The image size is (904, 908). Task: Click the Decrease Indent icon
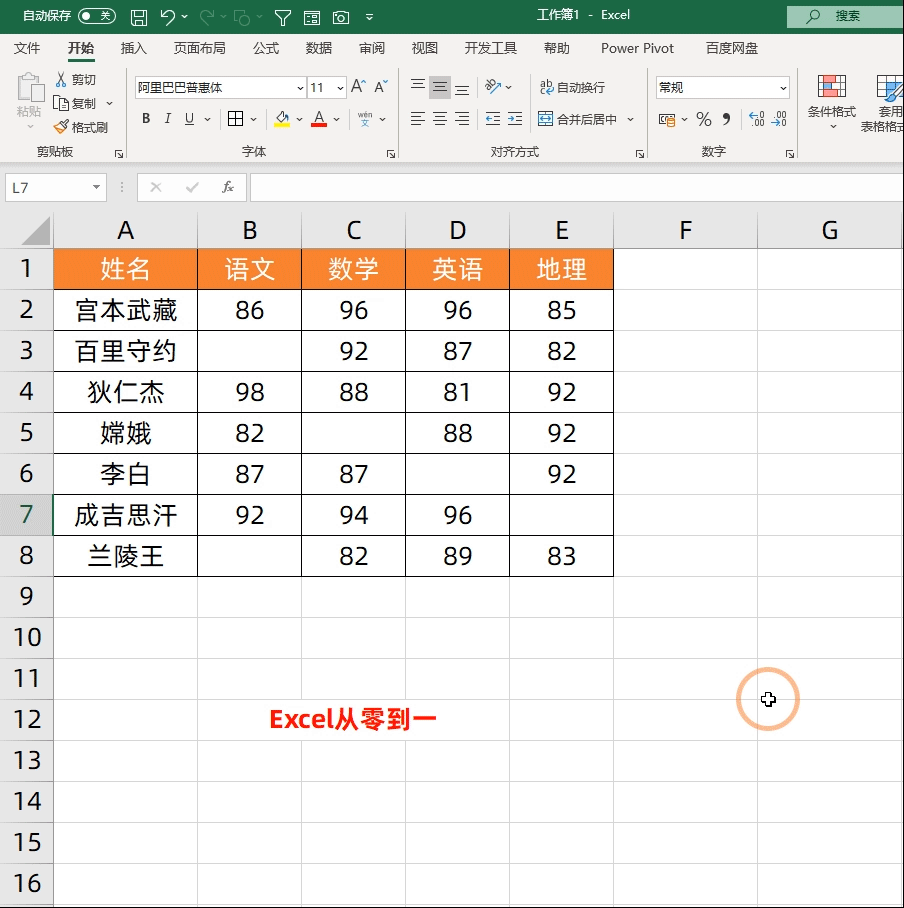point(493,119)
